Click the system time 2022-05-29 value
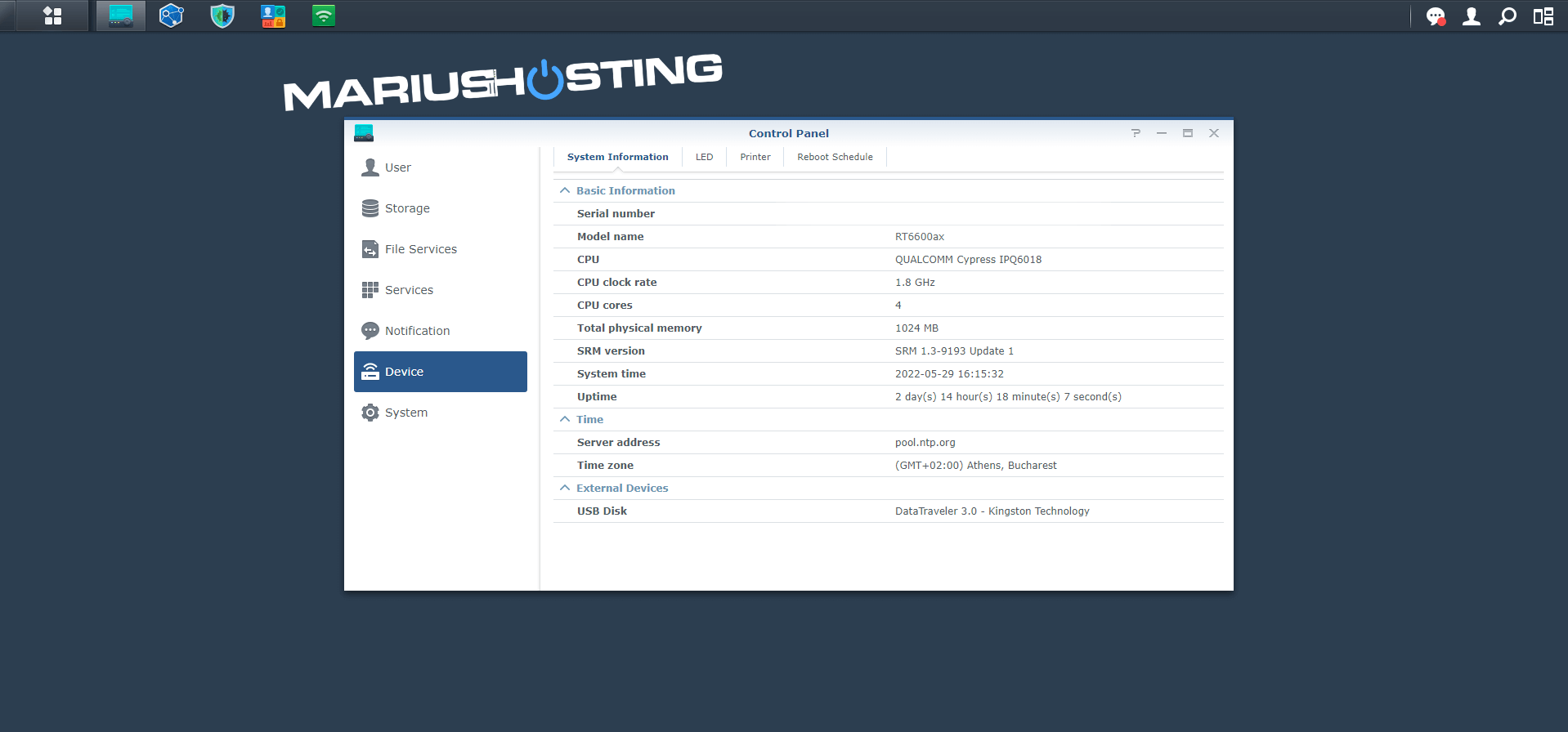The height and width of the screenshot is (732, 1568). (949, 374)
